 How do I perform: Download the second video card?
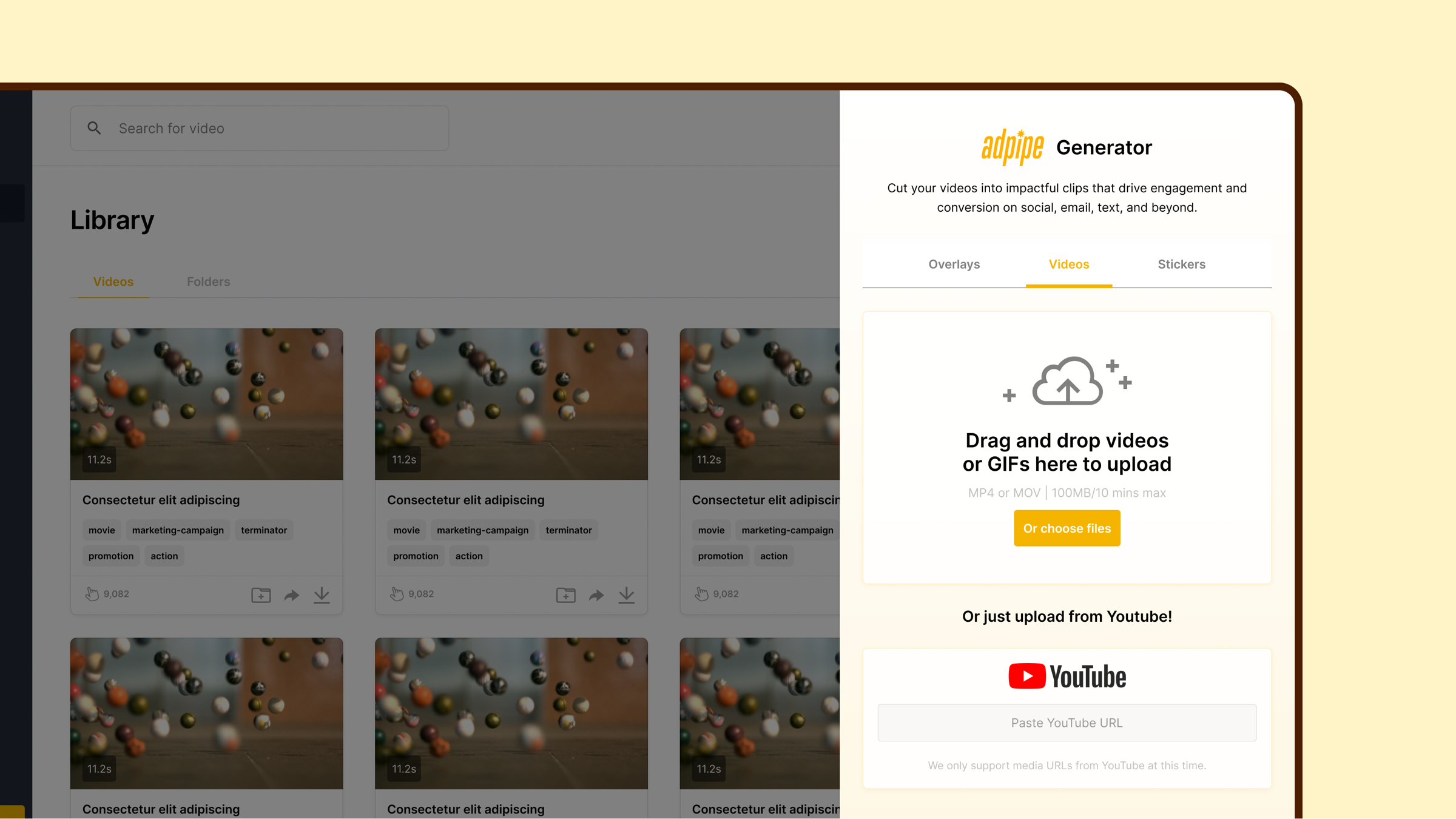[x=626, y=595]
